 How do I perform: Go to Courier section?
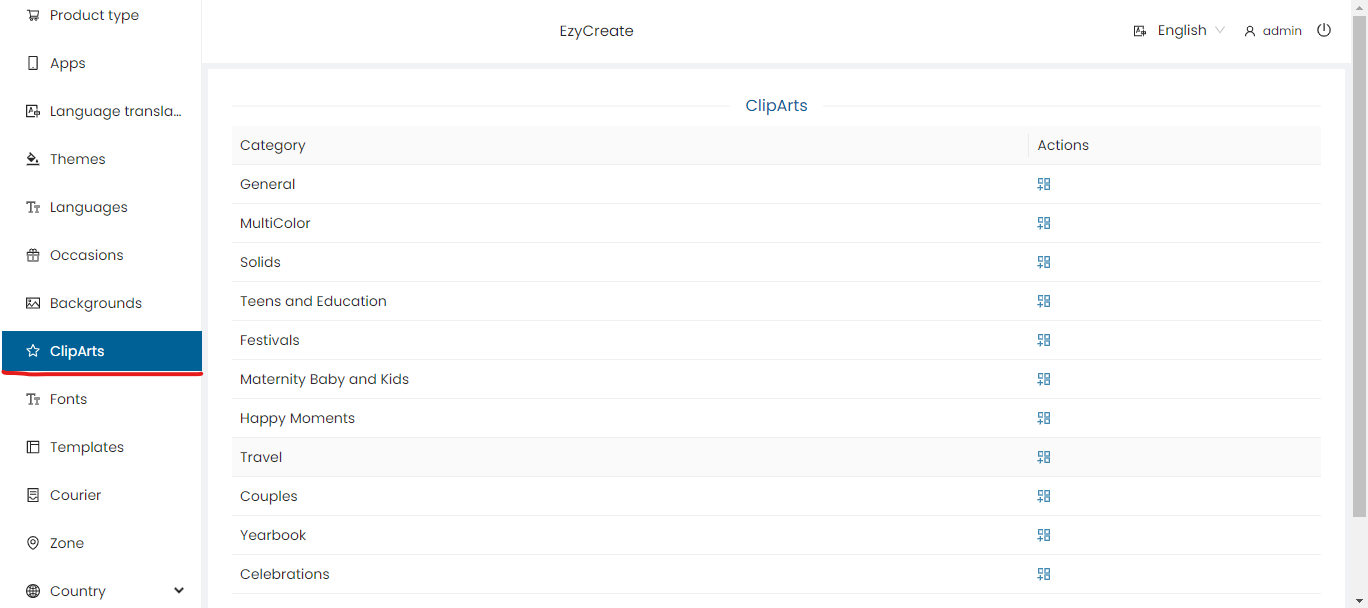(101, 495)
